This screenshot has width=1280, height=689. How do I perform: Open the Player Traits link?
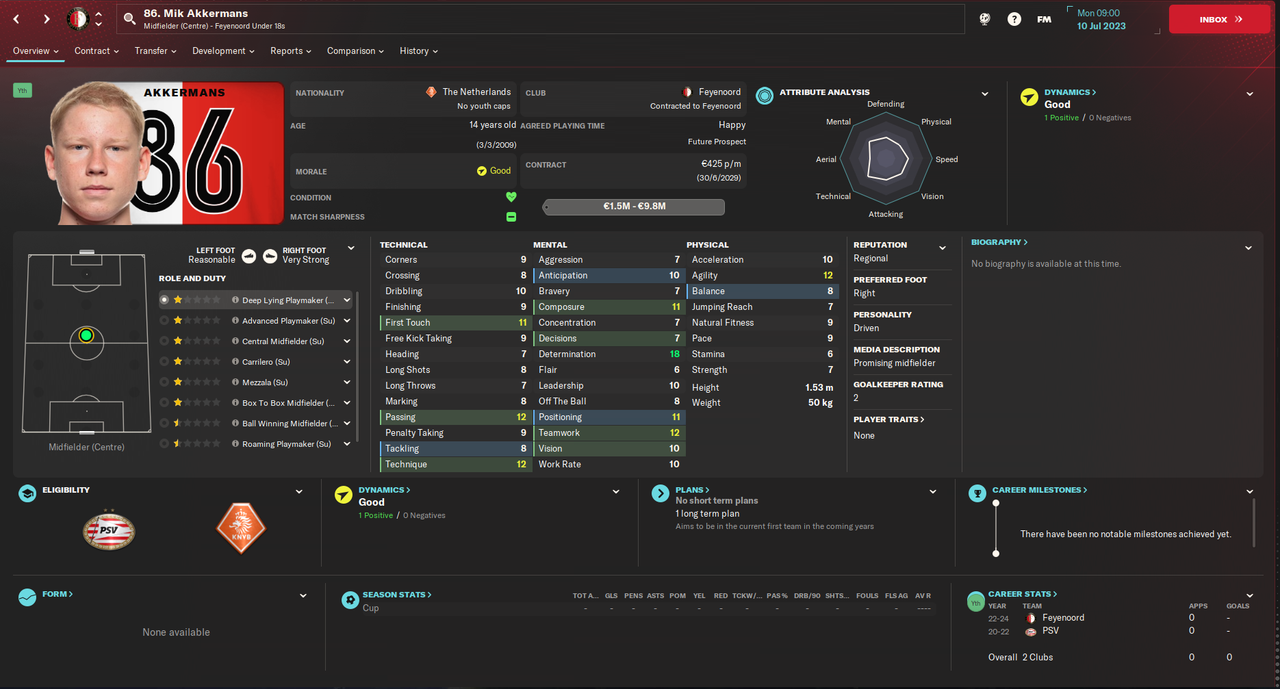click(x=888, y=420)
